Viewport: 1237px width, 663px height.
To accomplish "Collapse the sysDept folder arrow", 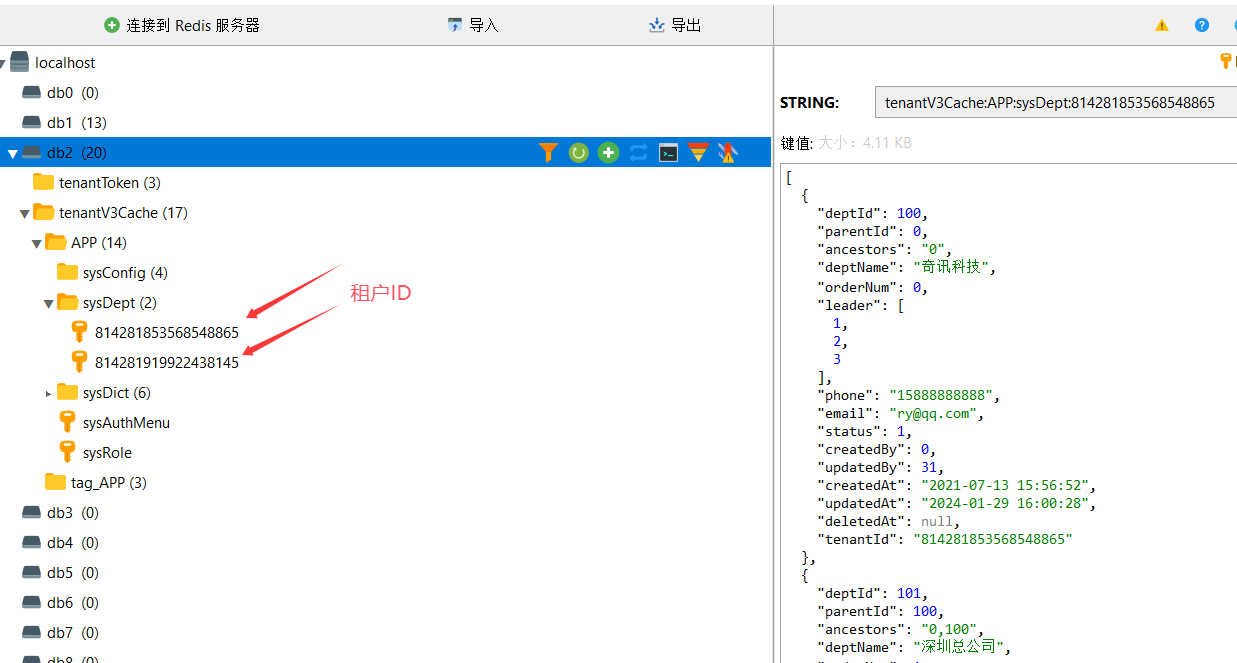I will pyautogui.click(x=49, y=303).
